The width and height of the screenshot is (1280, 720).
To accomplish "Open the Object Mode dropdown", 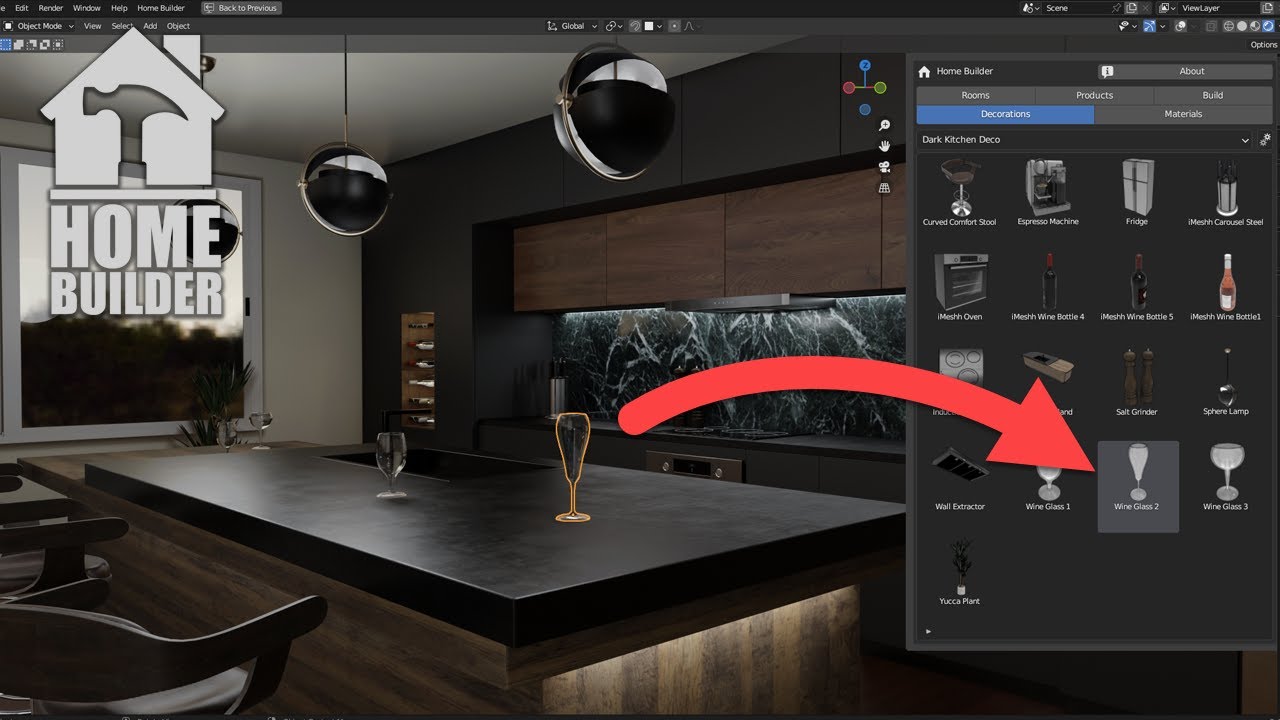I will coord(39,26).
